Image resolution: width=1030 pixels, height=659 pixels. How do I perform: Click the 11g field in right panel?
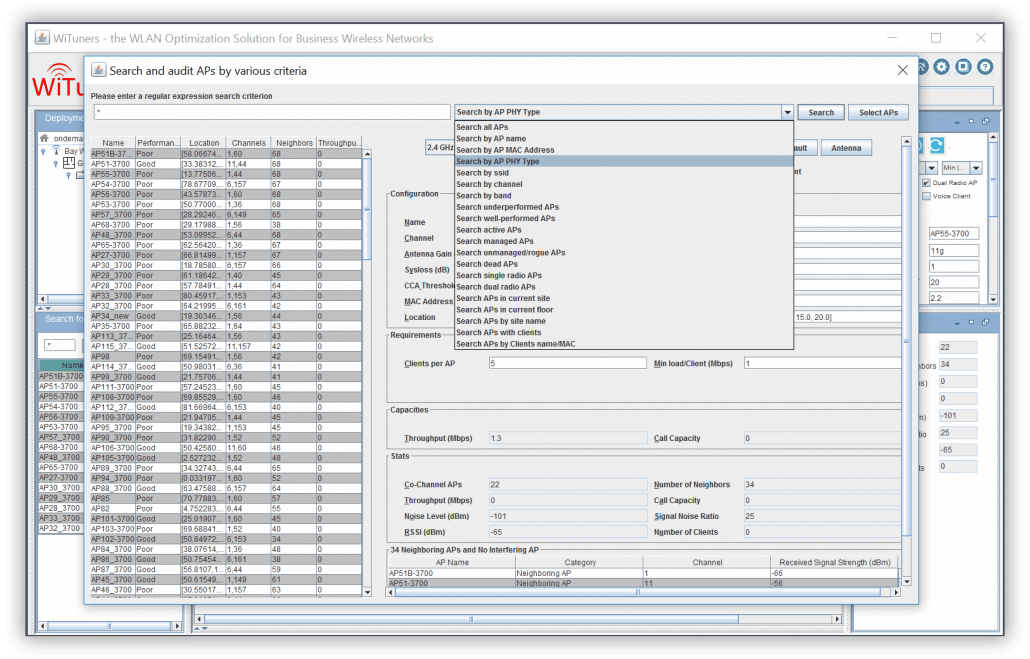(953, 250)
